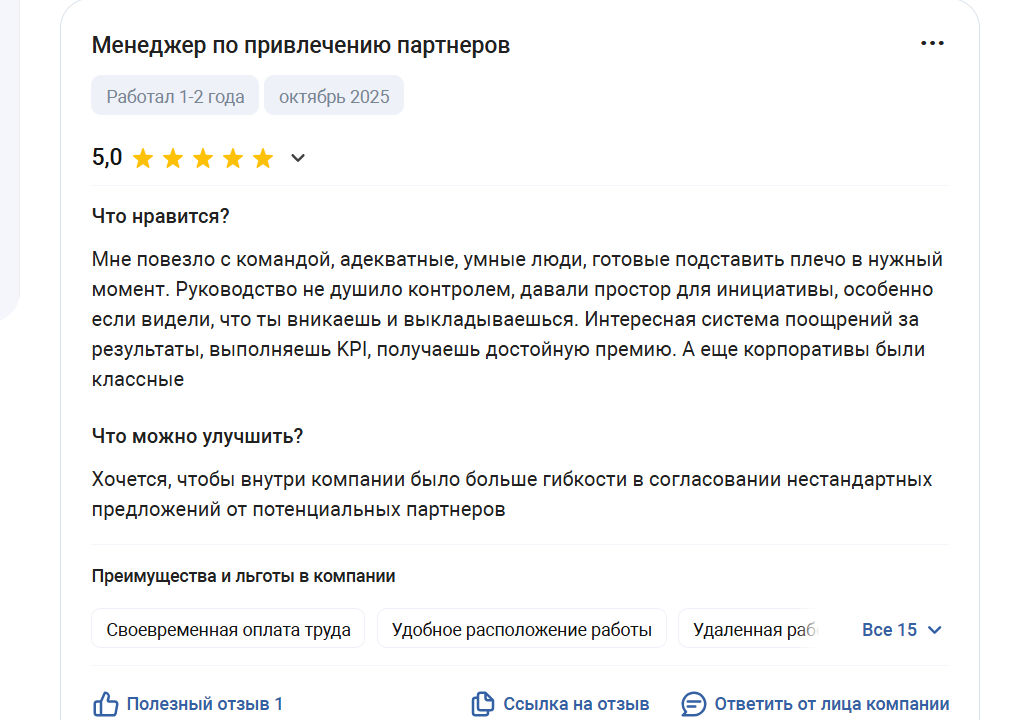Click 'Ссылка на отзыв' link
The image size is (1034, 720).
click(x=576, y=704)
